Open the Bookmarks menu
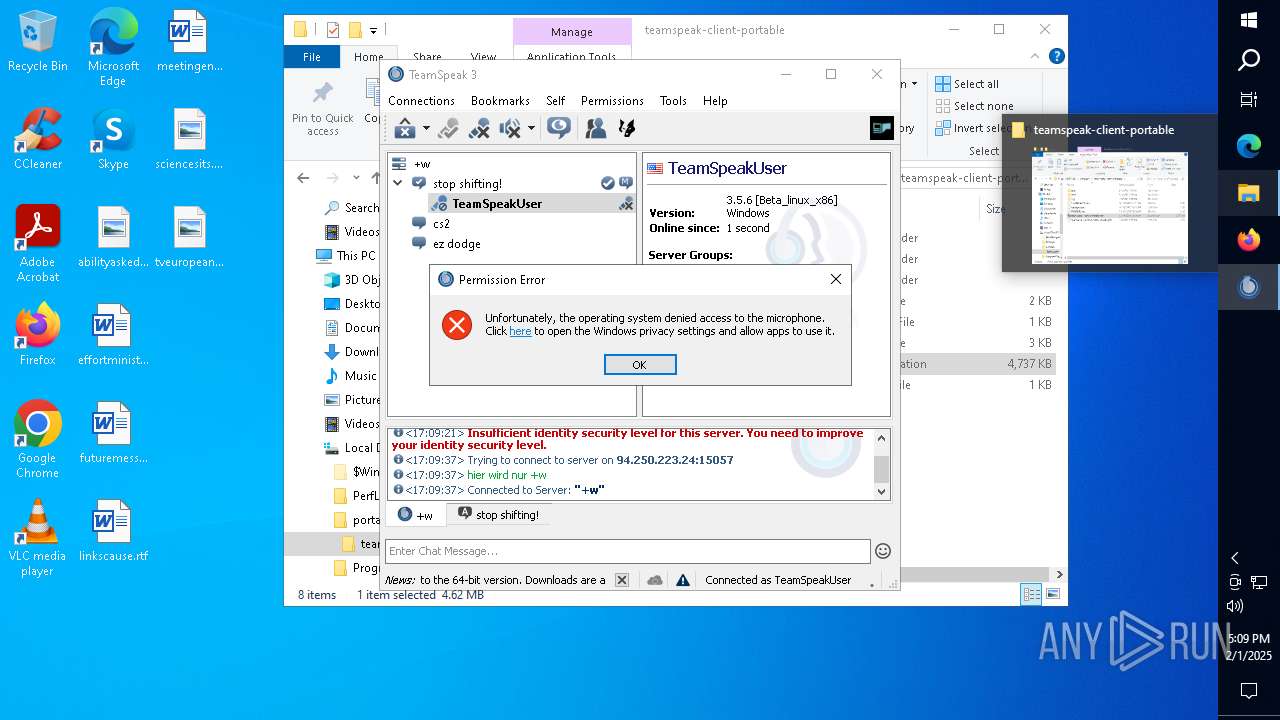The image size is (1280, 720). [x=500, y=101]
